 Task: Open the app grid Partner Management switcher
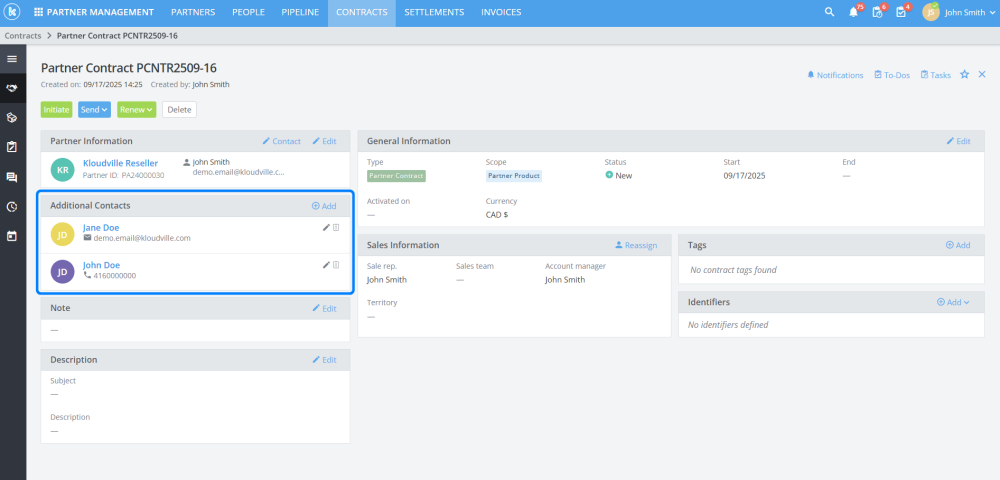point(94,12)
